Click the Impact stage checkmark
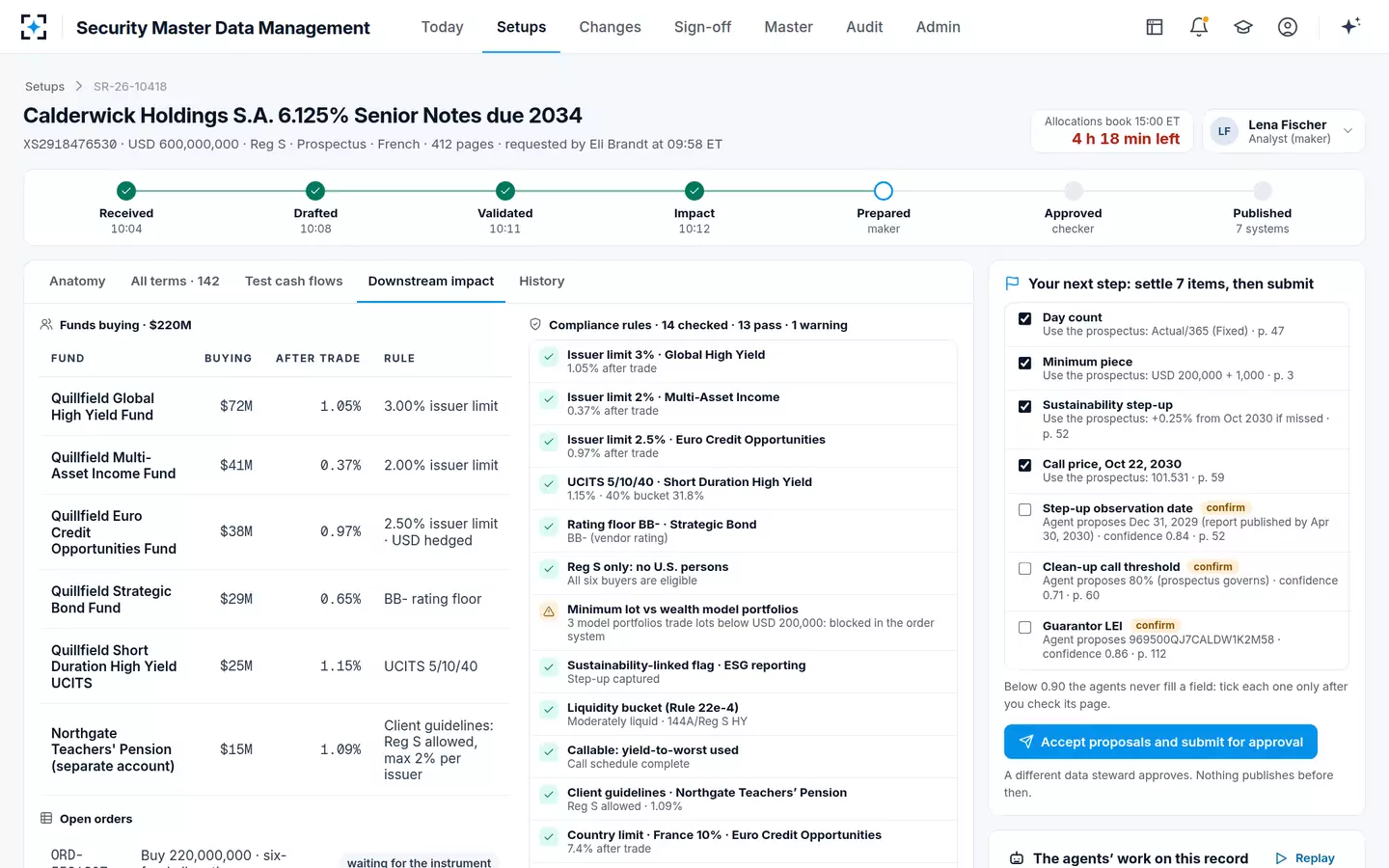The image size is (1389, 868). point(694,191)
